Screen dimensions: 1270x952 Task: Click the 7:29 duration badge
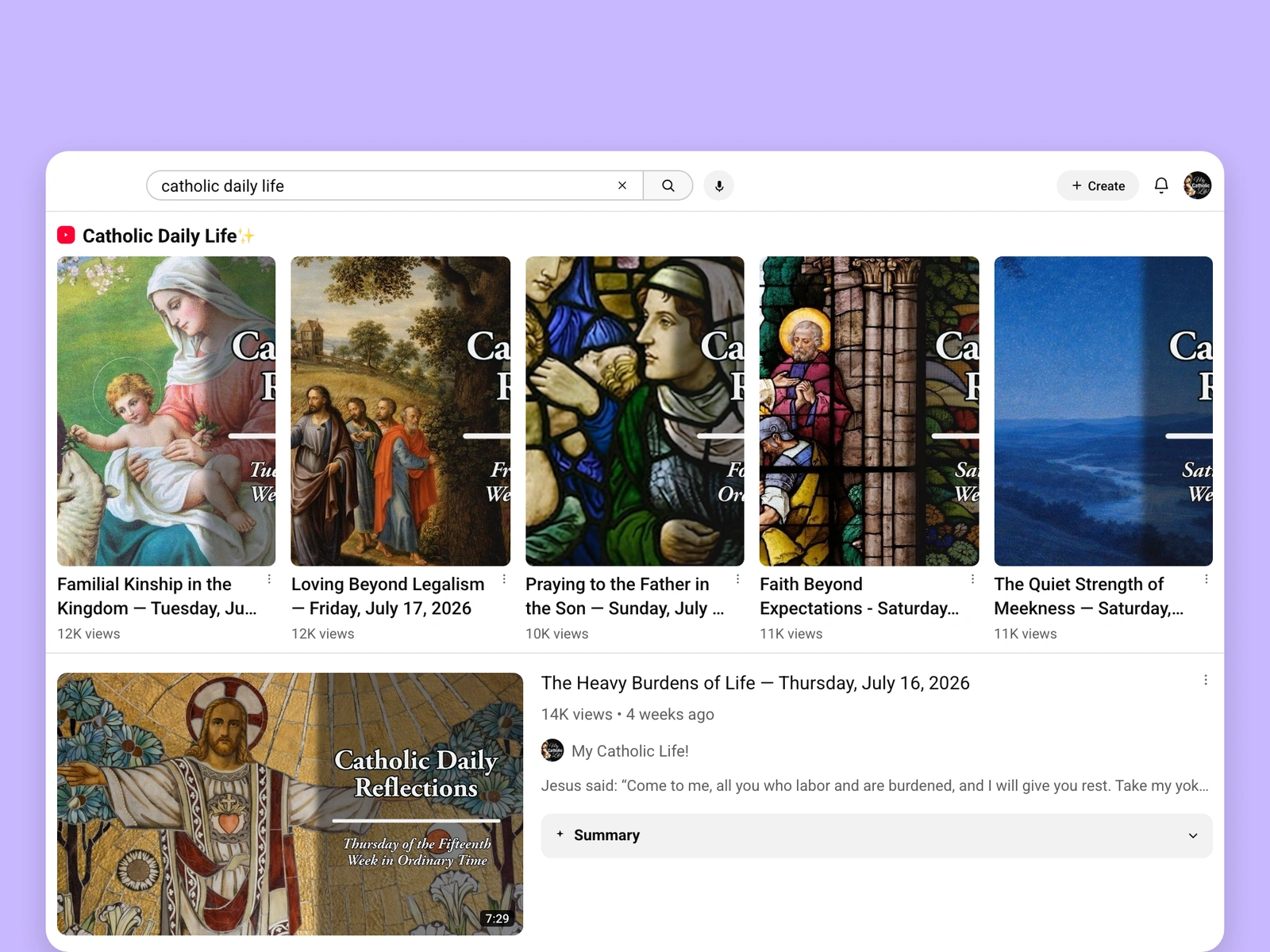point(498,919)
